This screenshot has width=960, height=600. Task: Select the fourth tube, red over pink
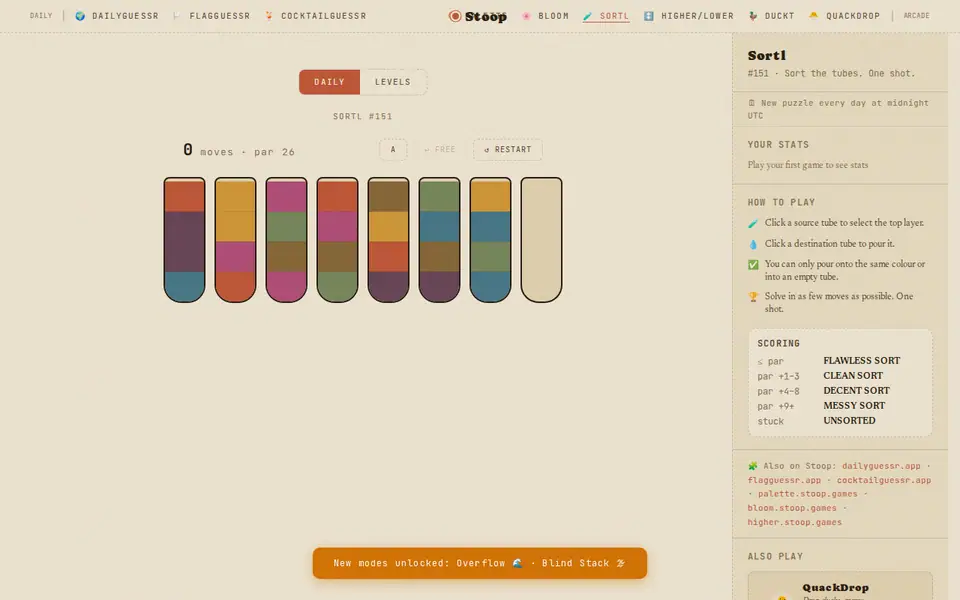[x=337, y=239]
